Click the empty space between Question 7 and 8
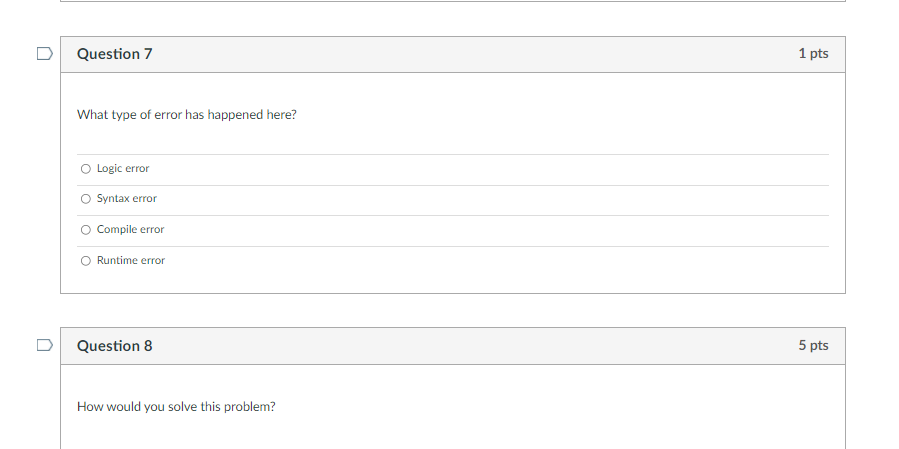Screen dimensions: 899x449 pyautogui.click(x=452, y=311)
